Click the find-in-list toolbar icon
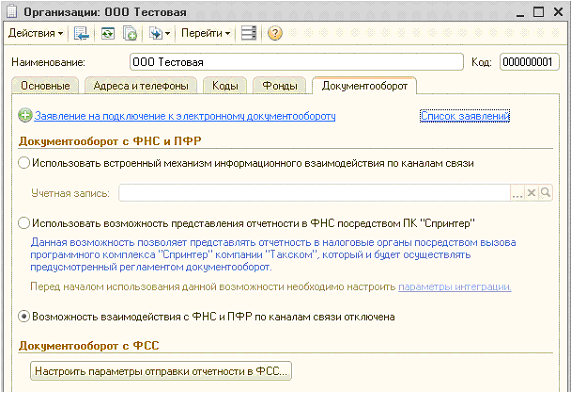571x393 pixels. 82,33
